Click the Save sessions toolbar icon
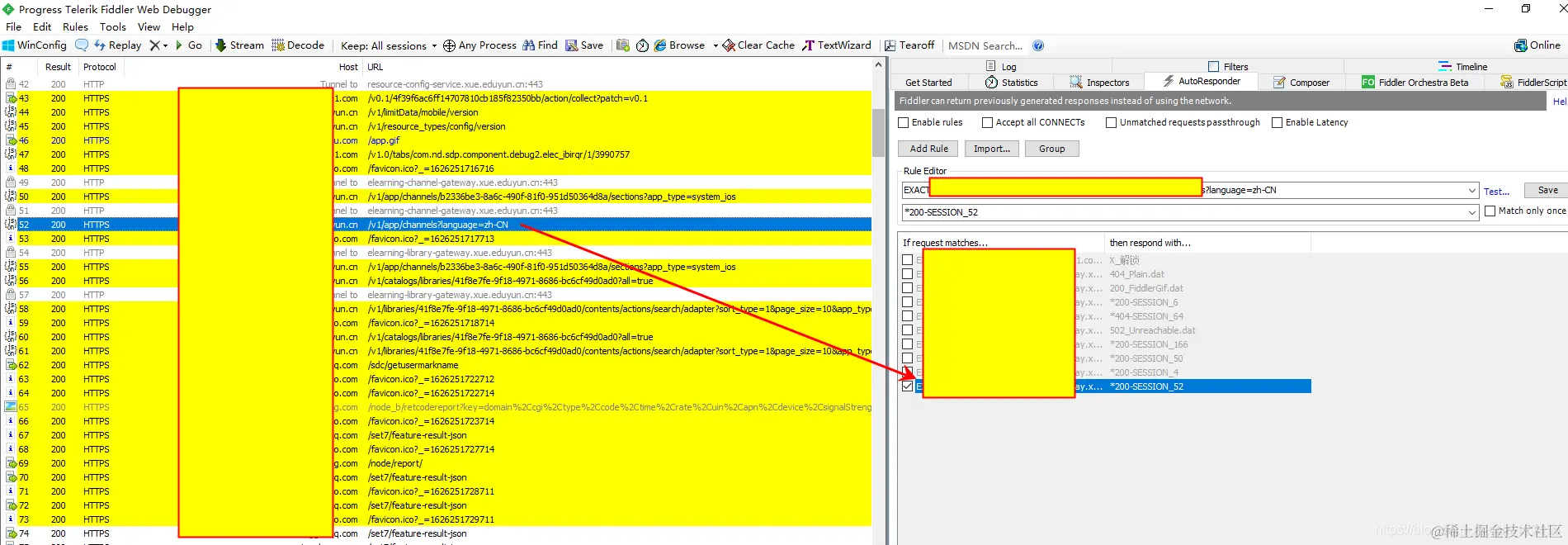 (x=584, y=45)
